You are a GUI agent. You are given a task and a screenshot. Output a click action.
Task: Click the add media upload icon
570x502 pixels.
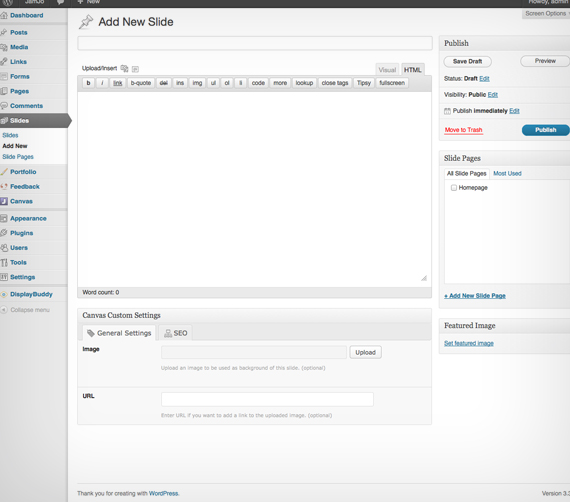coord(124,68)
